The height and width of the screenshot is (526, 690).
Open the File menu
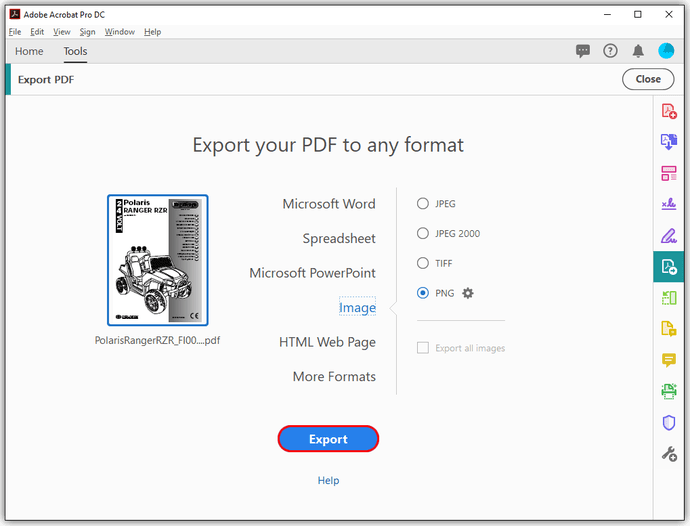pyautogui.click(x=15, y=32)
